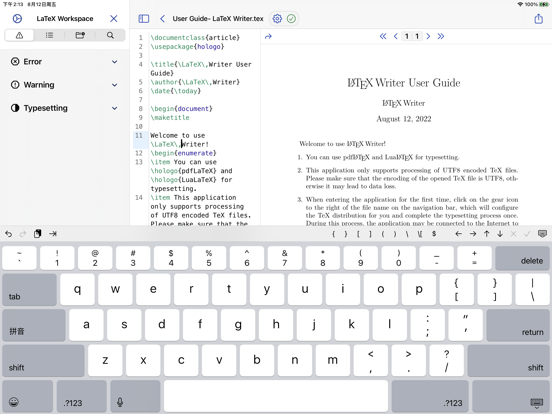
Task: Tap the paste clipboard icon
Action: click(38, 234)
